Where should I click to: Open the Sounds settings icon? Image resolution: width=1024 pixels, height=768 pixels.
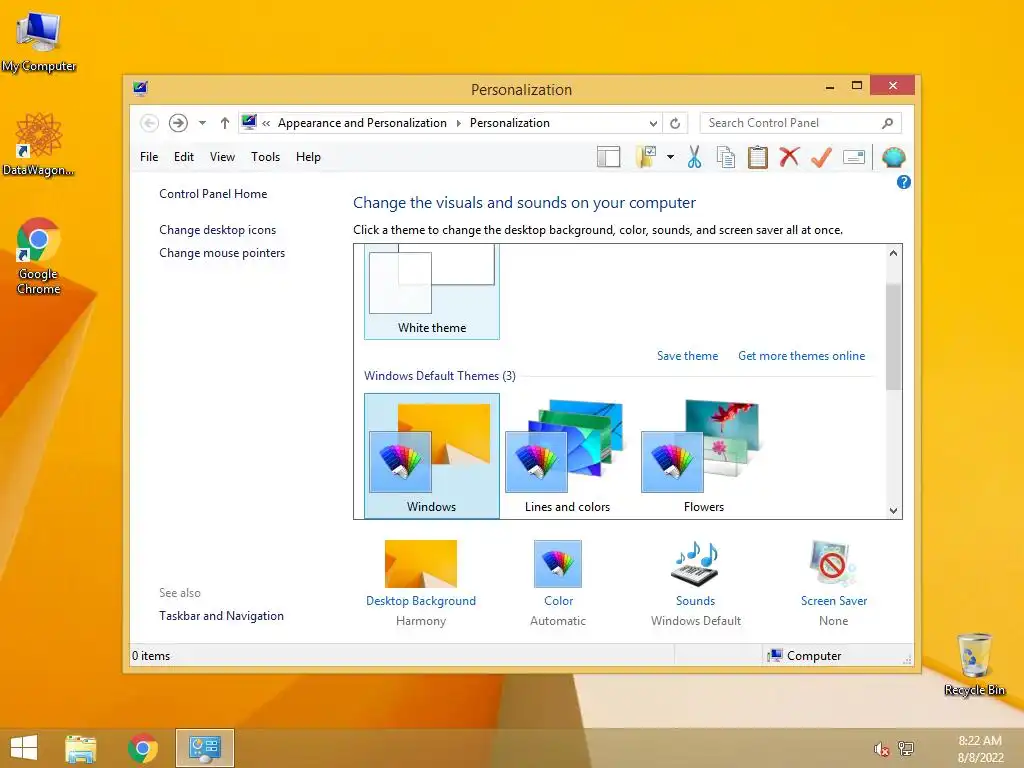coord(696,563)
